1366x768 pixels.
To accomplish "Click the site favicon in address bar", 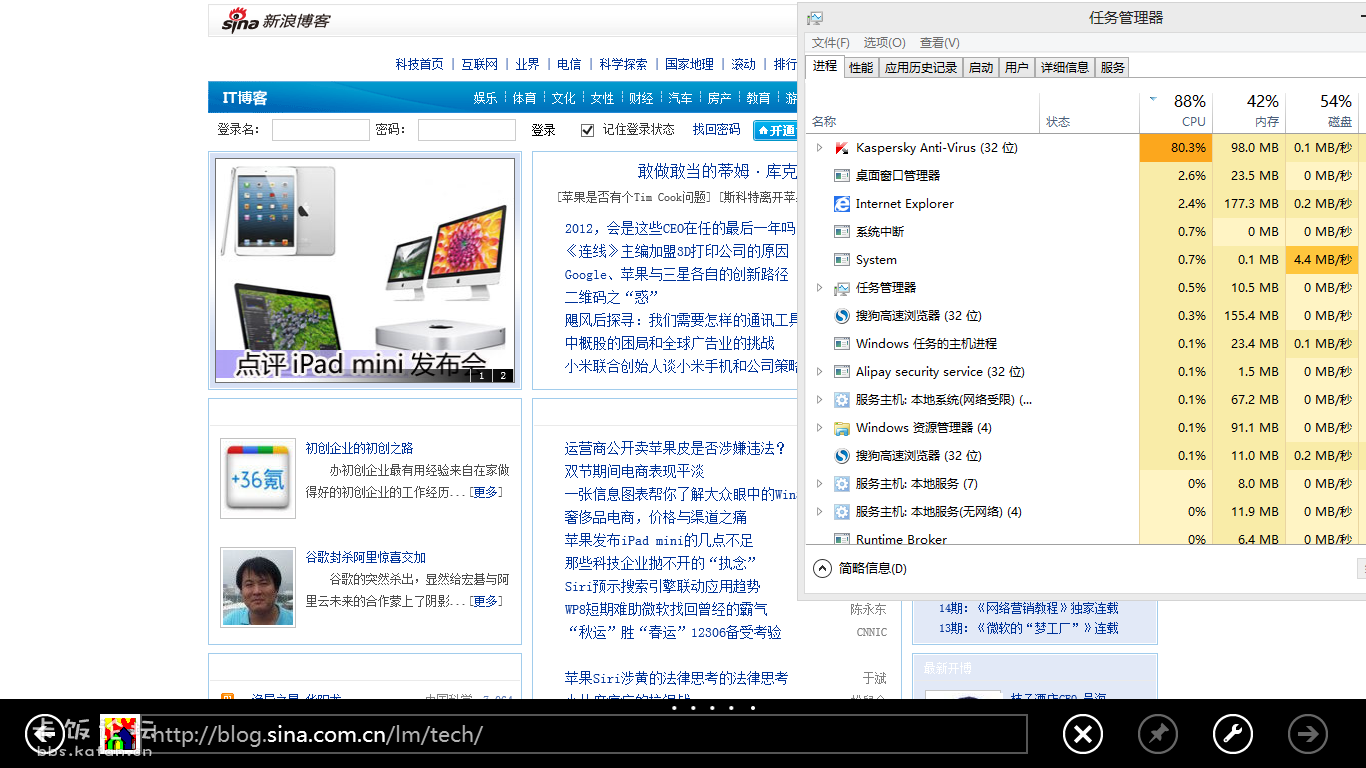I will [x=118, y=734].
